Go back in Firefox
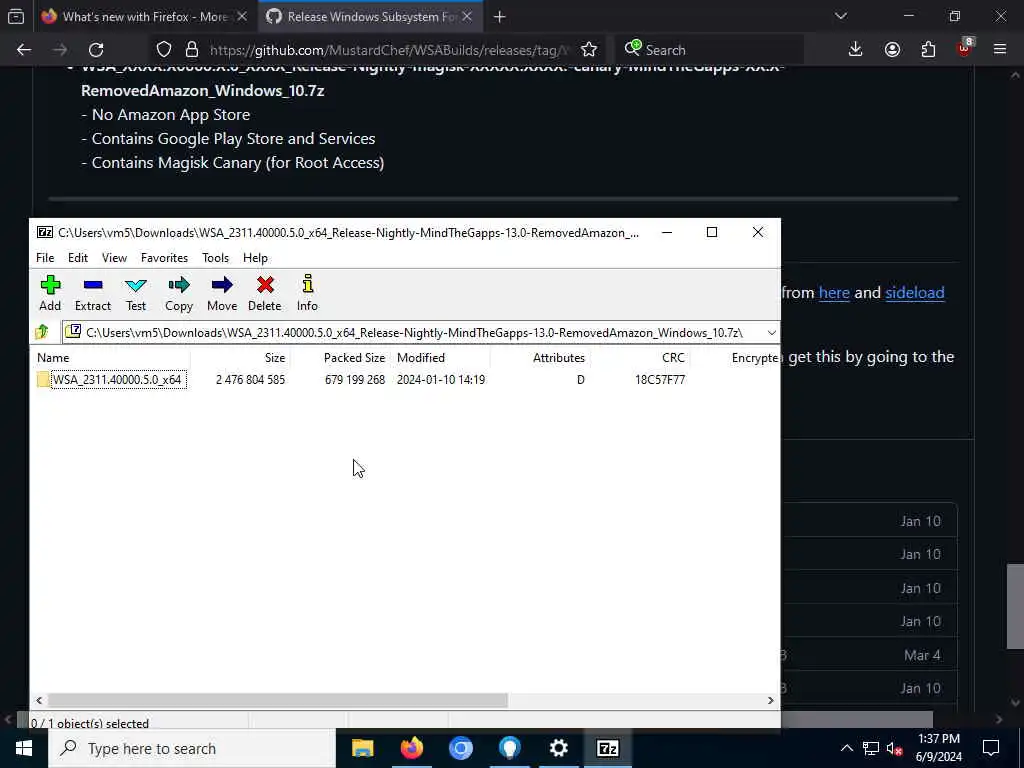Screen dimensions: 1024x768 24,50
